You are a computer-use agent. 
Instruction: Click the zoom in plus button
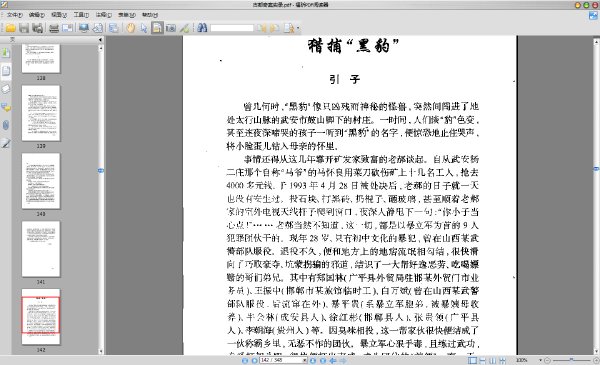[x=596, y=360]
